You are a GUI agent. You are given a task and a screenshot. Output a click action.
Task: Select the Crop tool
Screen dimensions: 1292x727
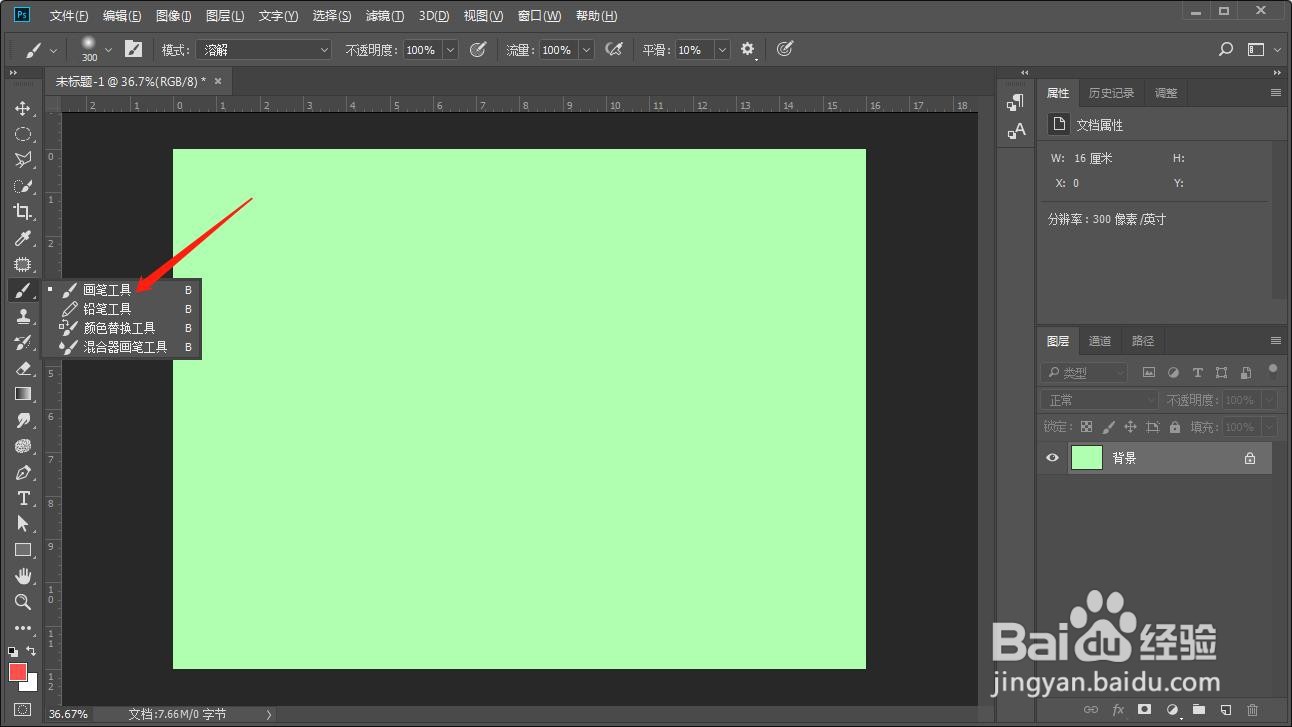tap(22, 212)
